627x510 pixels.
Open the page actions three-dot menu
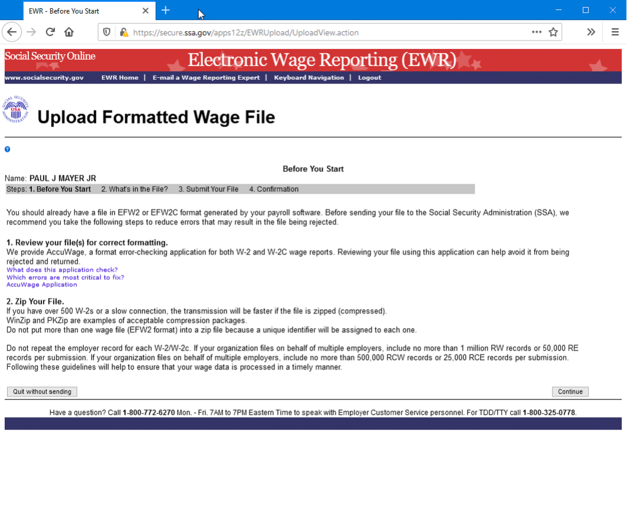536,32
